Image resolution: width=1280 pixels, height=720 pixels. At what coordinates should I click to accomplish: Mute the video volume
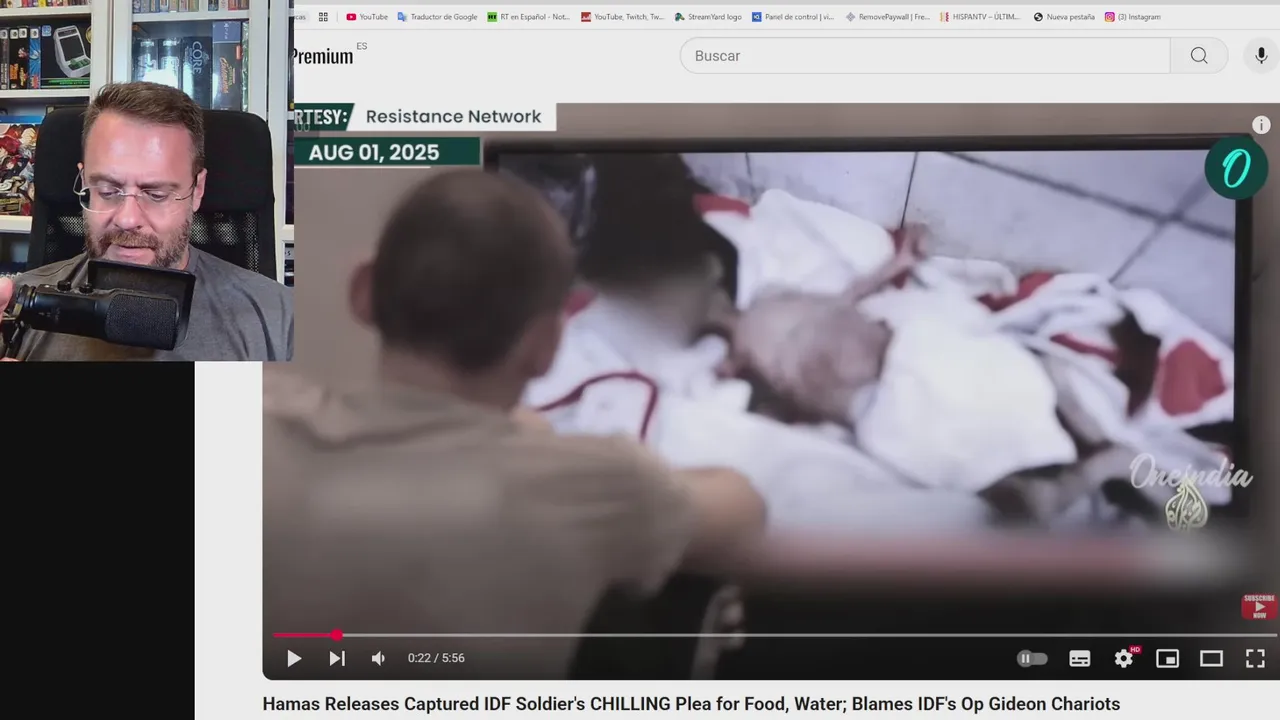coord(379,658)
